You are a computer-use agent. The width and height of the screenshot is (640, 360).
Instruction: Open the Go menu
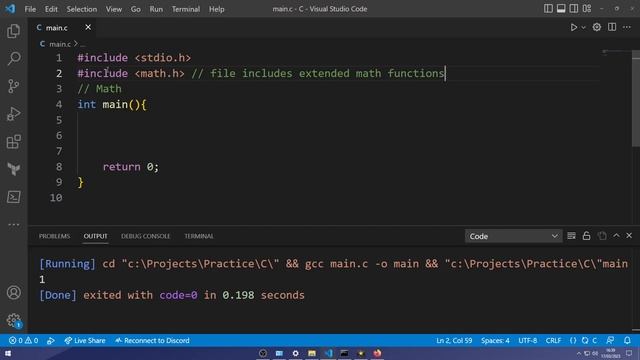tap(136, 9)
